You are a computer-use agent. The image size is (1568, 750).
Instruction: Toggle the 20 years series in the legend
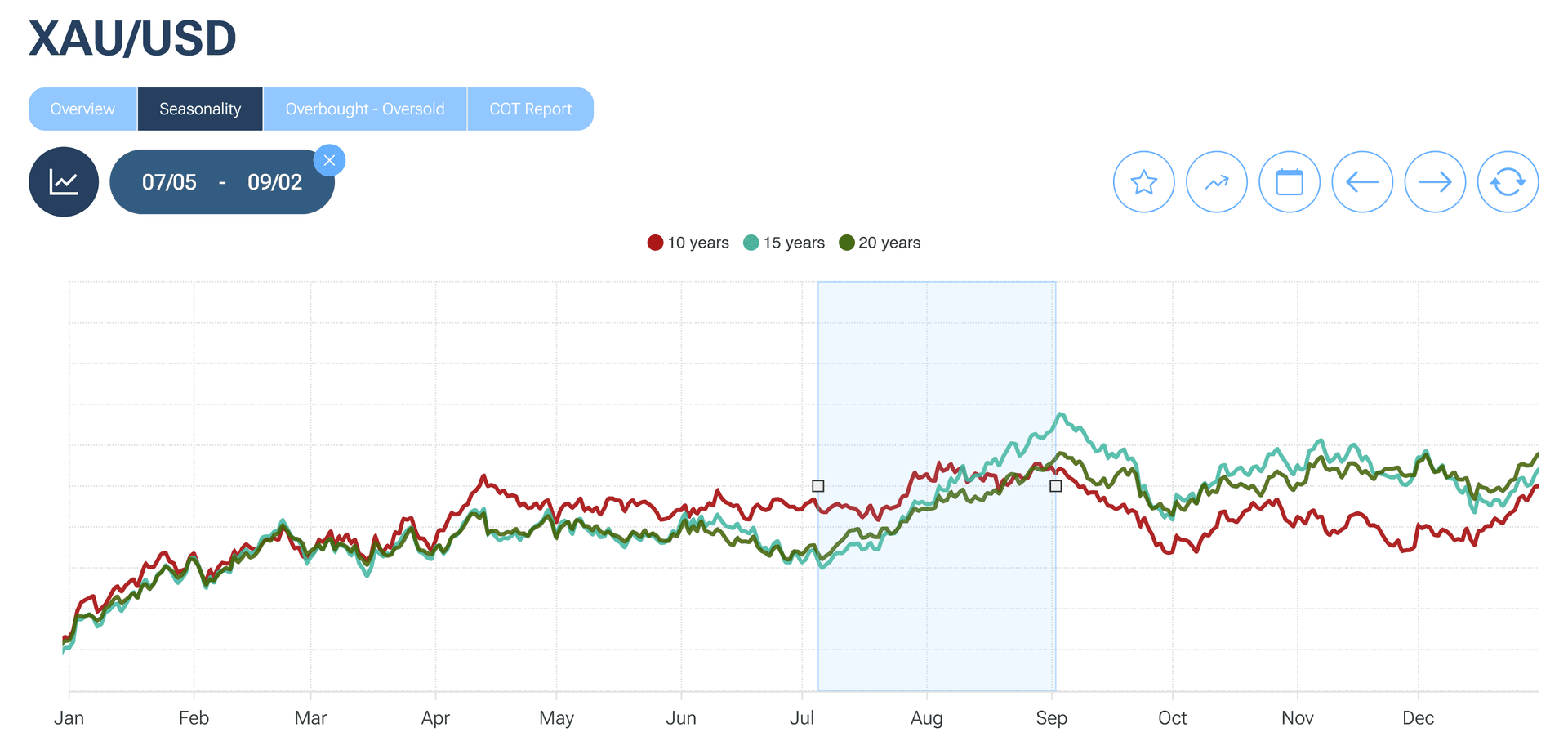click(x=880, y=242)
